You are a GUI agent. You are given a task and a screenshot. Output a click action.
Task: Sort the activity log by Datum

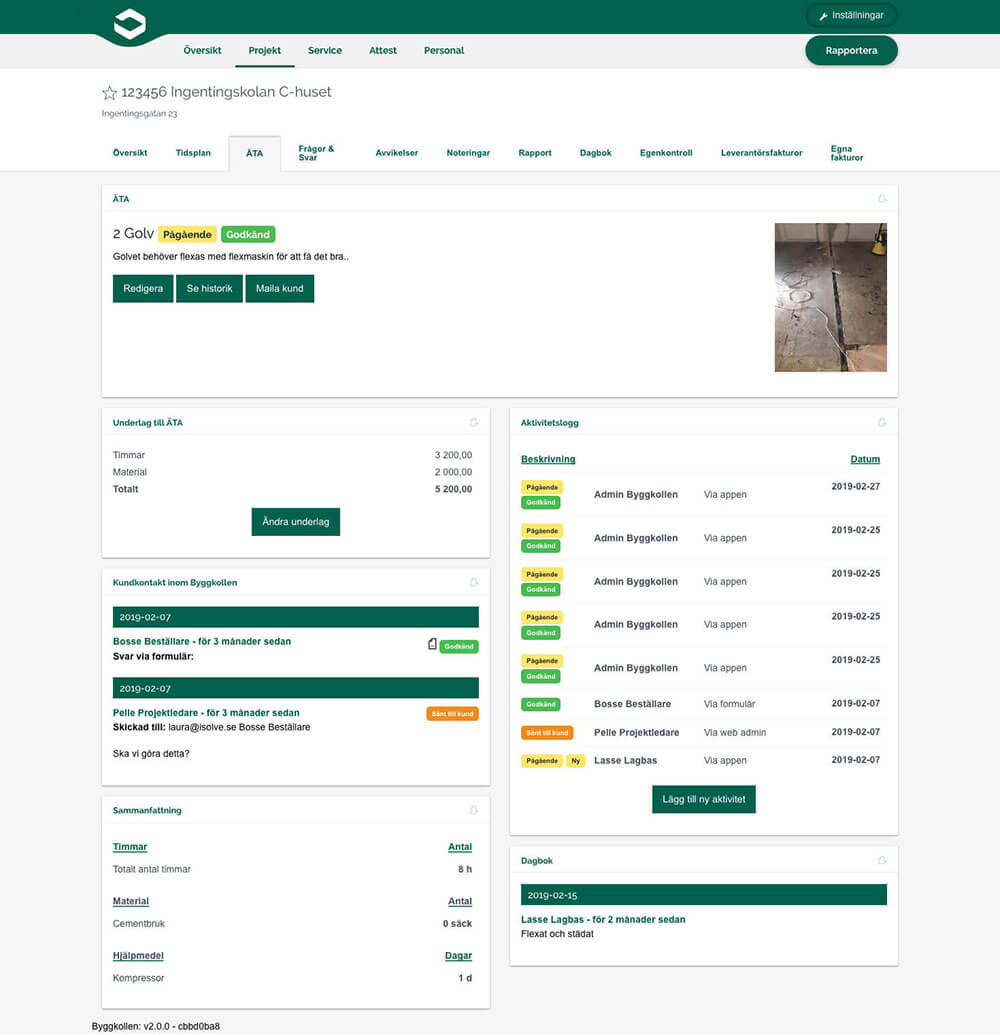(865, 459)
